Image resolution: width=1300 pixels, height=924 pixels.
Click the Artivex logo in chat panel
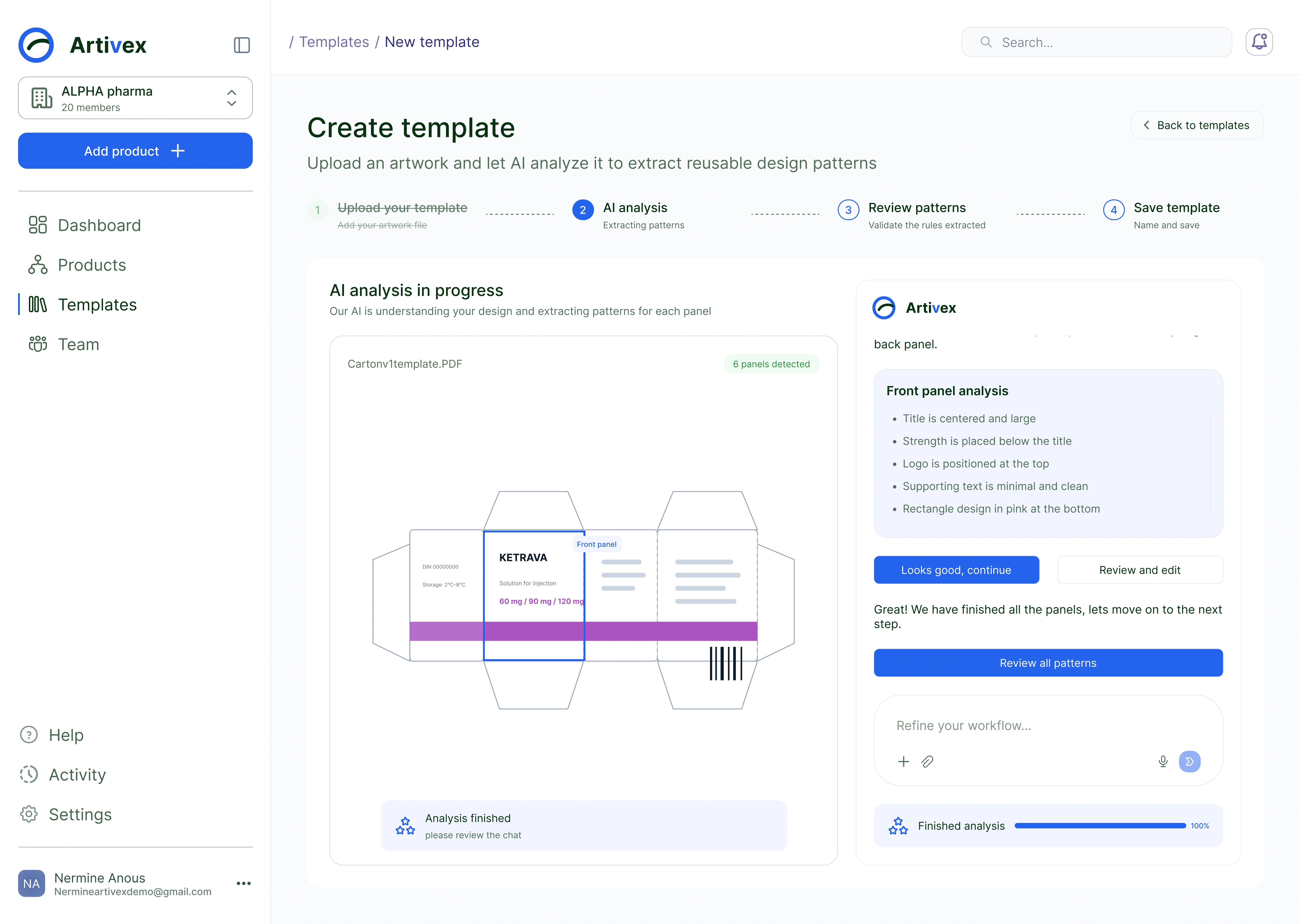coord(914,308)
